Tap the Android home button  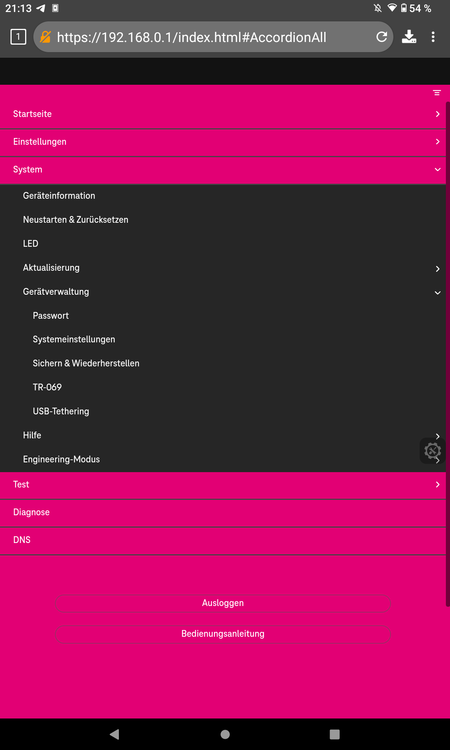(x=225, y=734)
